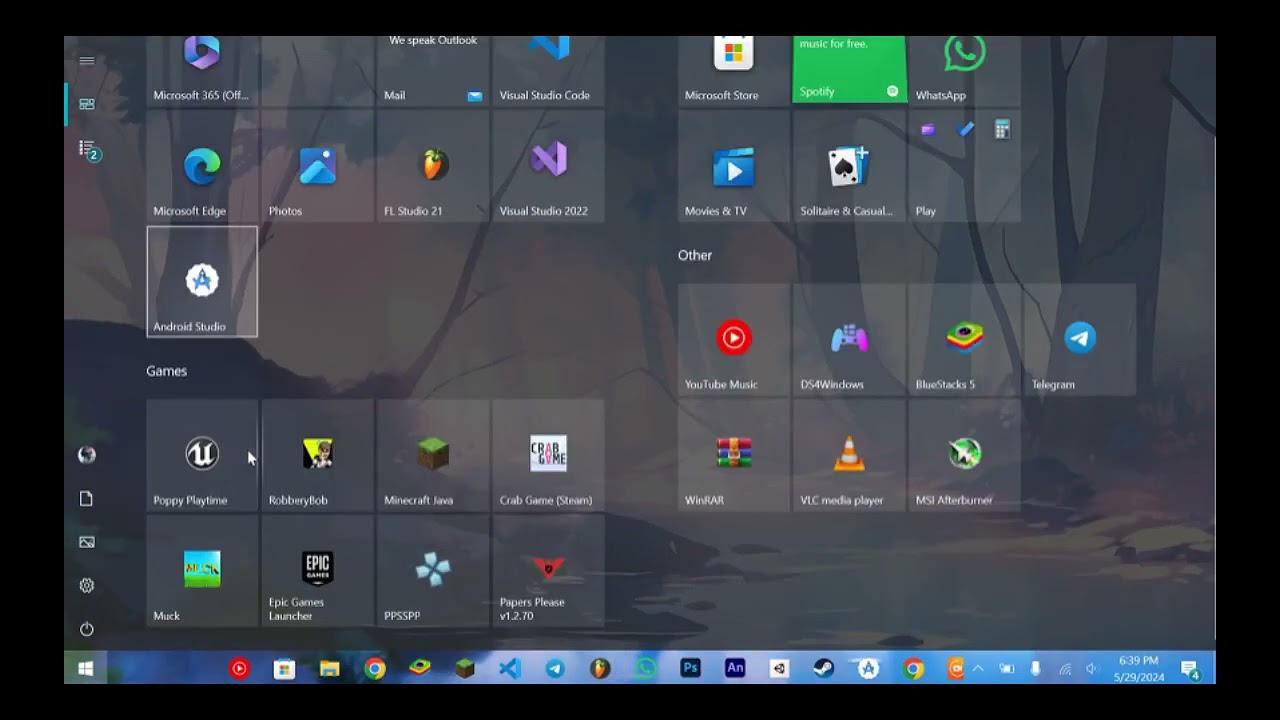Open Telegram from the taskbar

click(555, 669)
